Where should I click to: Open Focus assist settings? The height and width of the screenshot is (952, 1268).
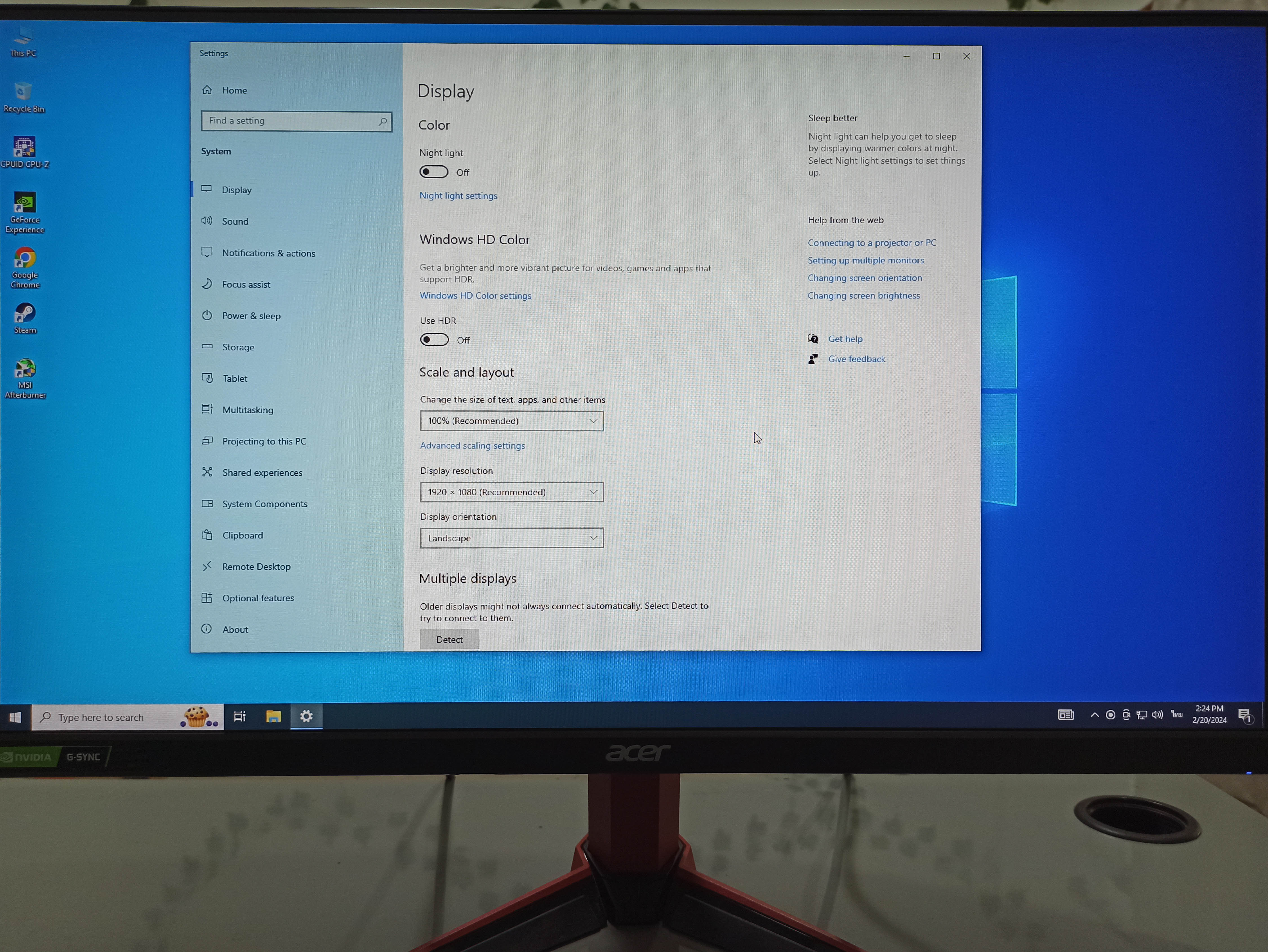click(x=296, y=284)
